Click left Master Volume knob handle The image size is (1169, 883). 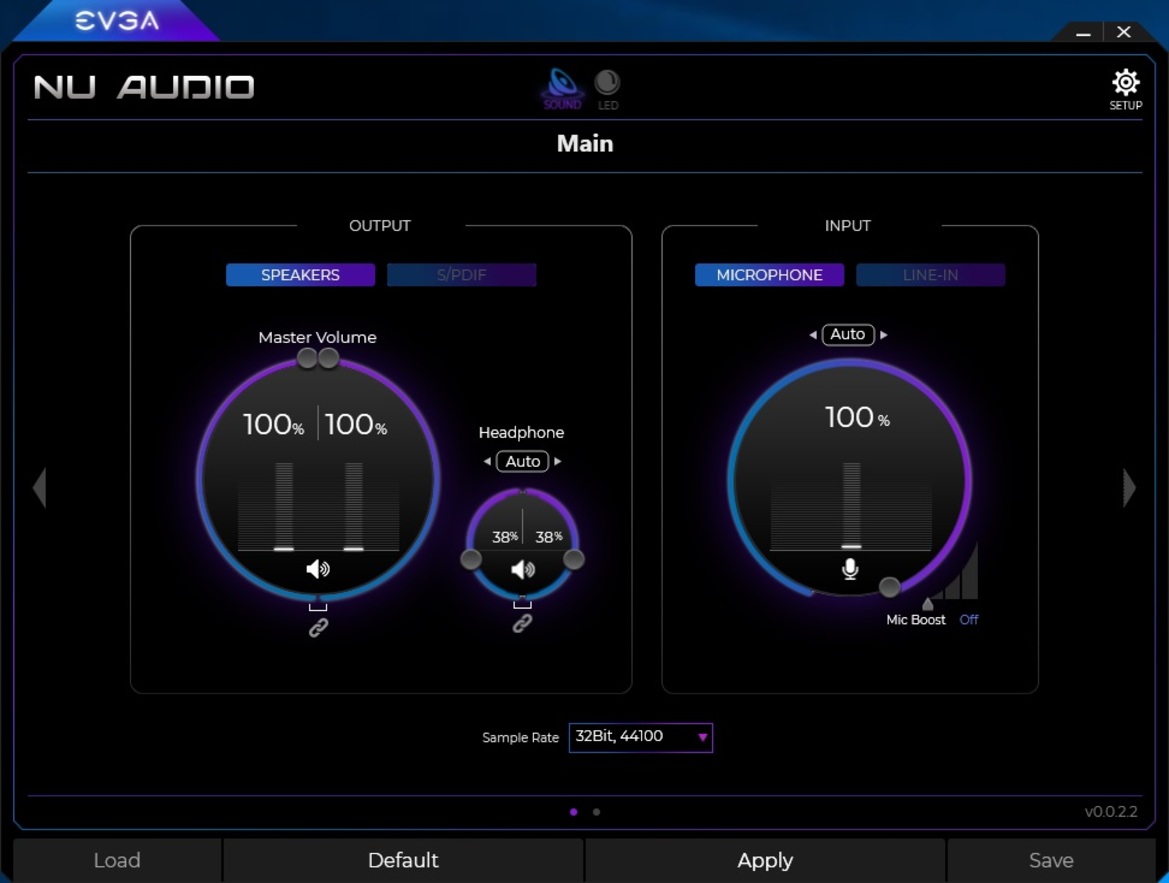307,359
